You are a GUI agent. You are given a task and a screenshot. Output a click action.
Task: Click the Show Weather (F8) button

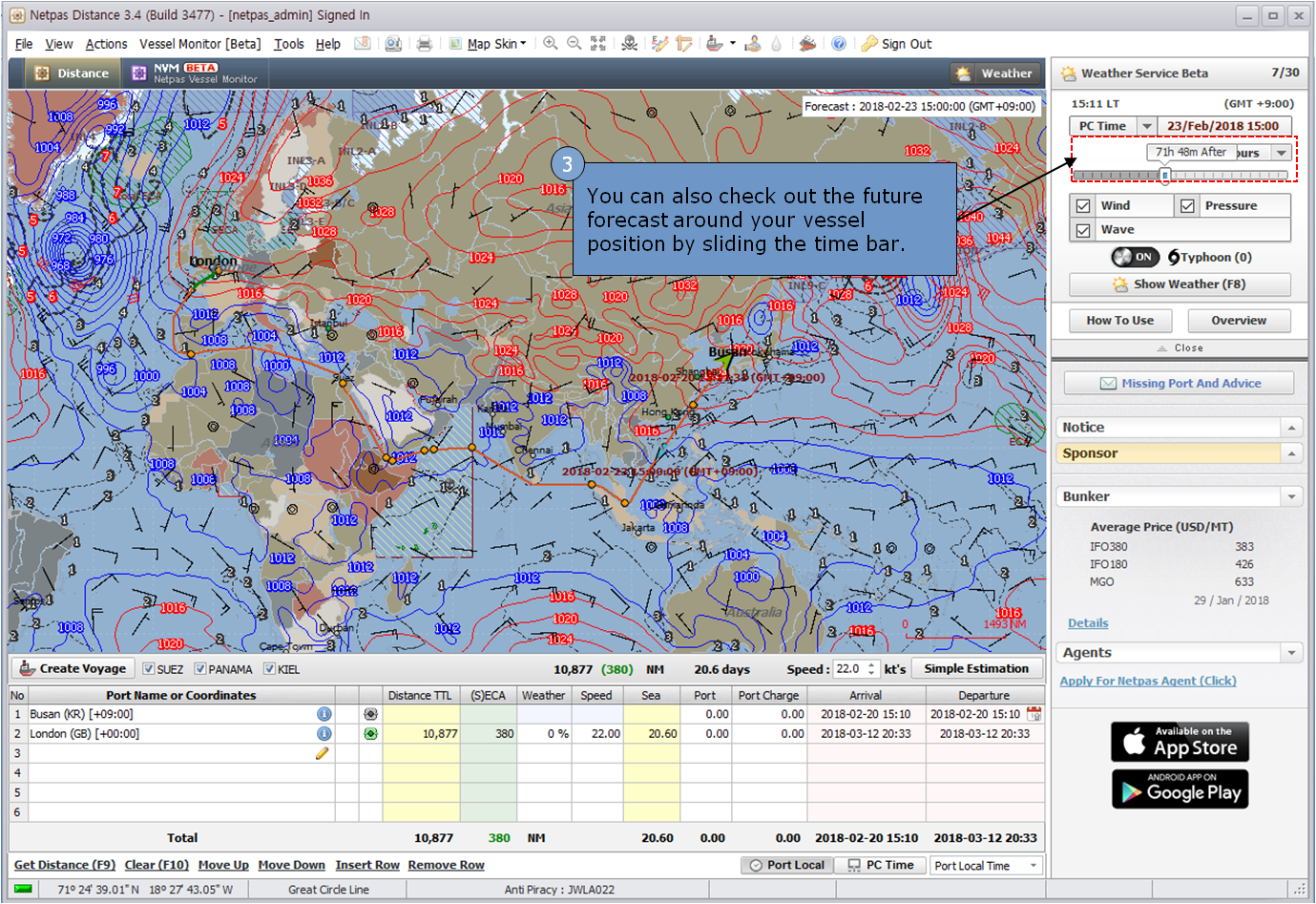coord(1180,284)
